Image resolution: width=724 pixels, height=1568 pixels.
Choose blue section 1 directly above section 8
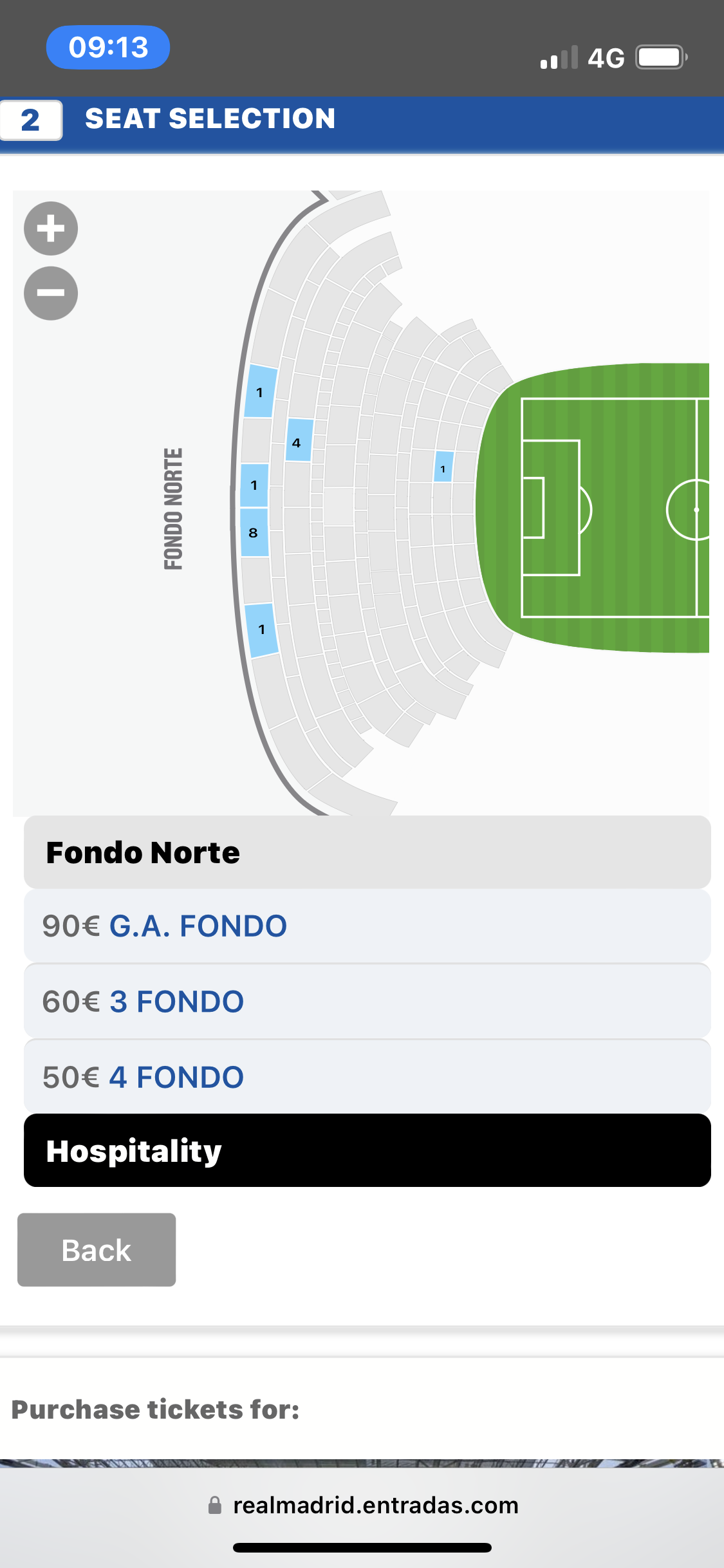pyautogui.click(x=255, y=485)
